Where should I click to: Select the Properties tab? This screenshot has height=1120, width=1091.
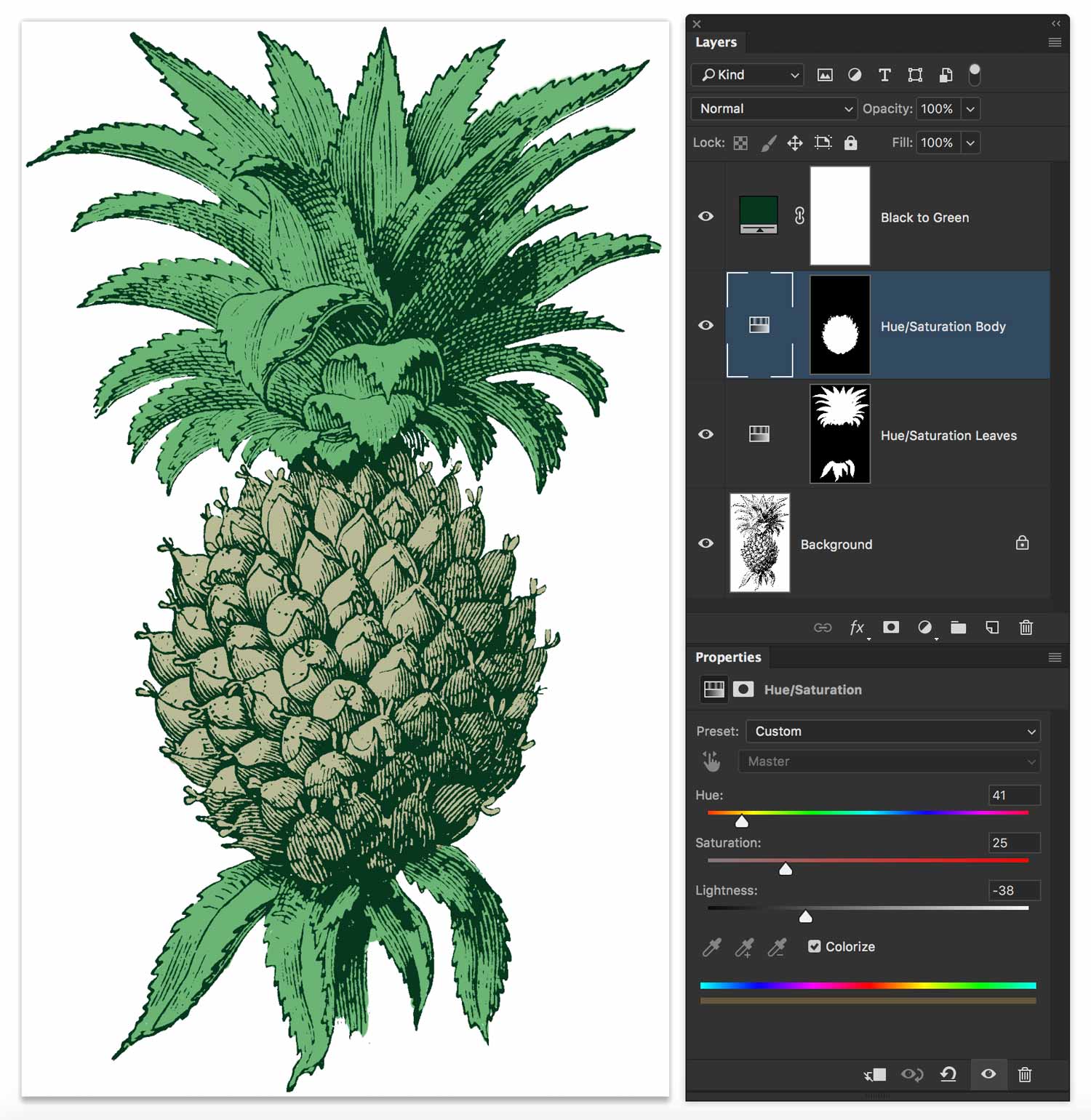tap(728, 657)
